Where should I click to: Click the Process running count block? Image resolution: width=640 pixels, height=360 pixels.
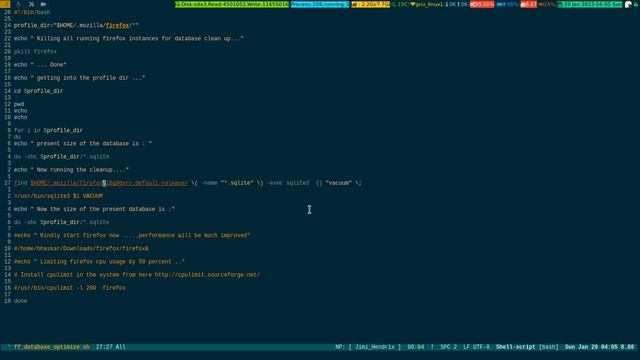[320, 4]
